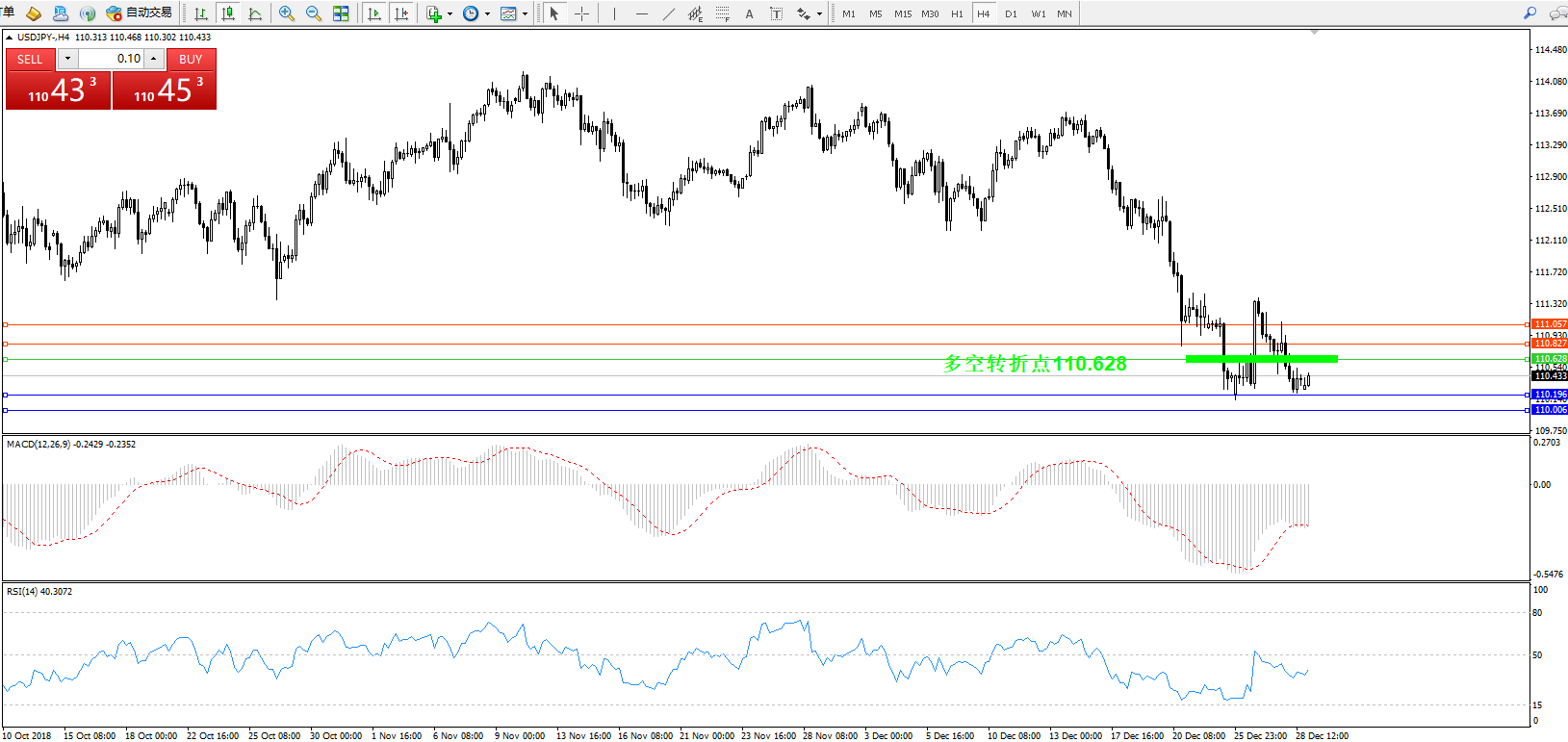This screenshot has height=742, width=1568.
Task: Click the SELL button
Action: [30, 60]
